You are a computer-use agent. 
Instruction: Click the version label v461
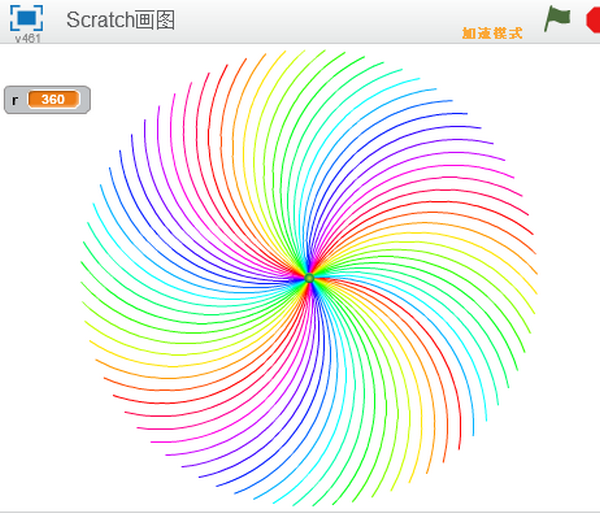[x=28, y=38]
